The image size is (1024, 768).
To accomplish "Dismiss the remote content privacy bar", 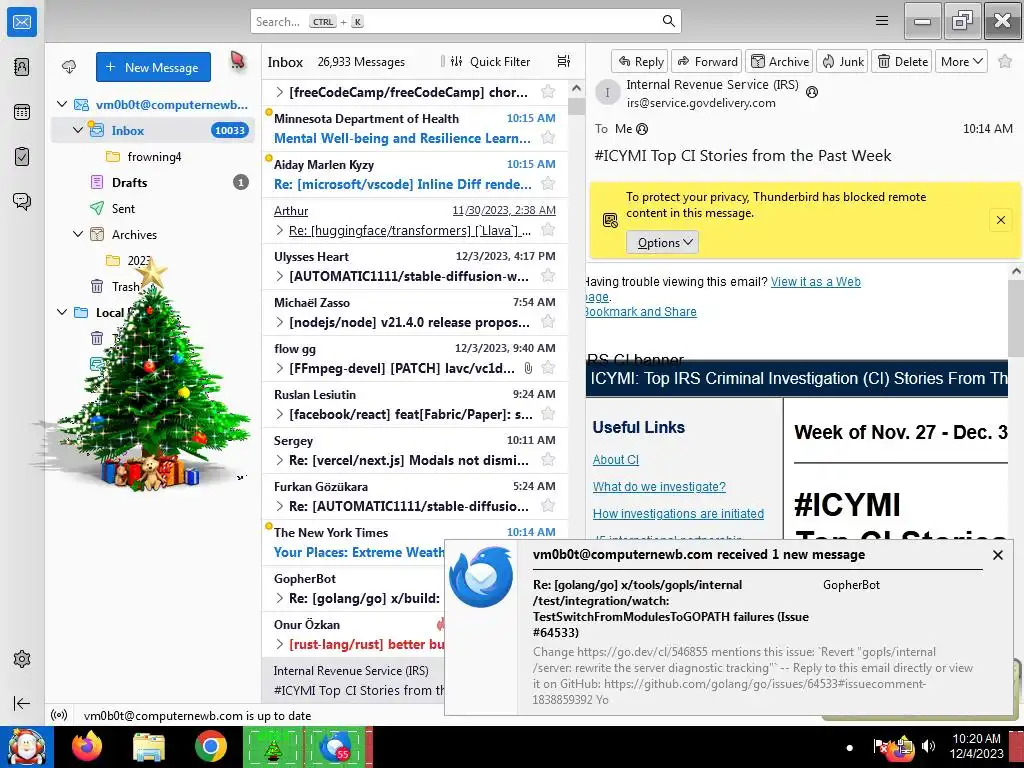I will 1000,220.
